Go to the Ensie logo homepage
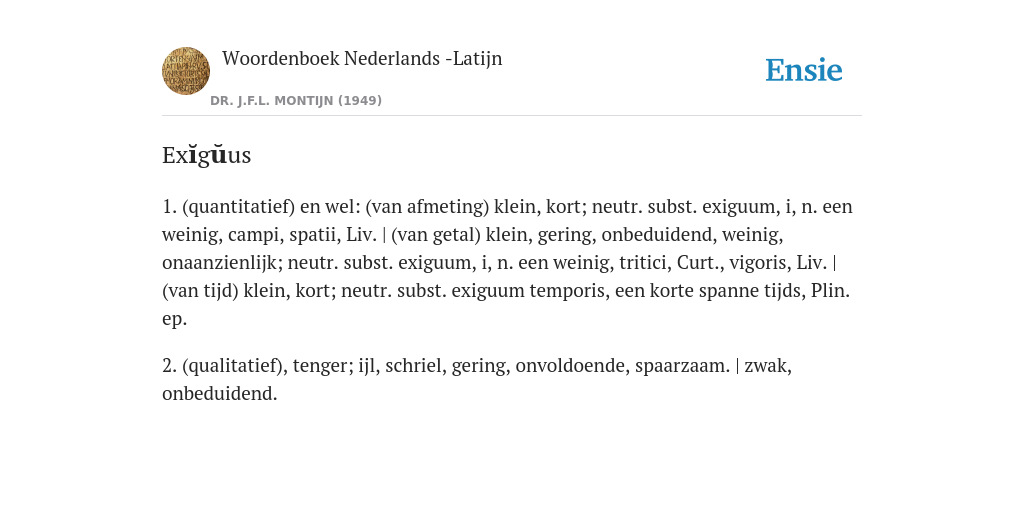 804,70
